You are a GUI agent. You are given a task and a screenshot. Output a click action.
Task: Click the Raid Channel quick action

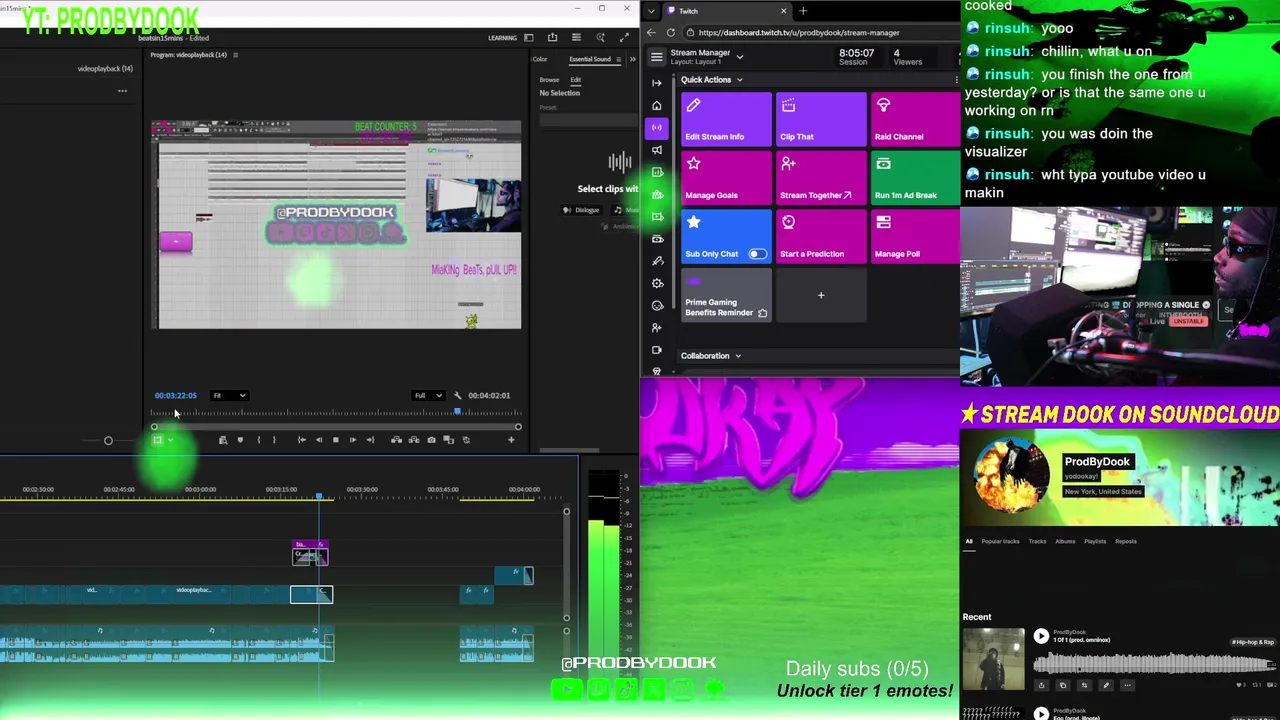point(915,119)
